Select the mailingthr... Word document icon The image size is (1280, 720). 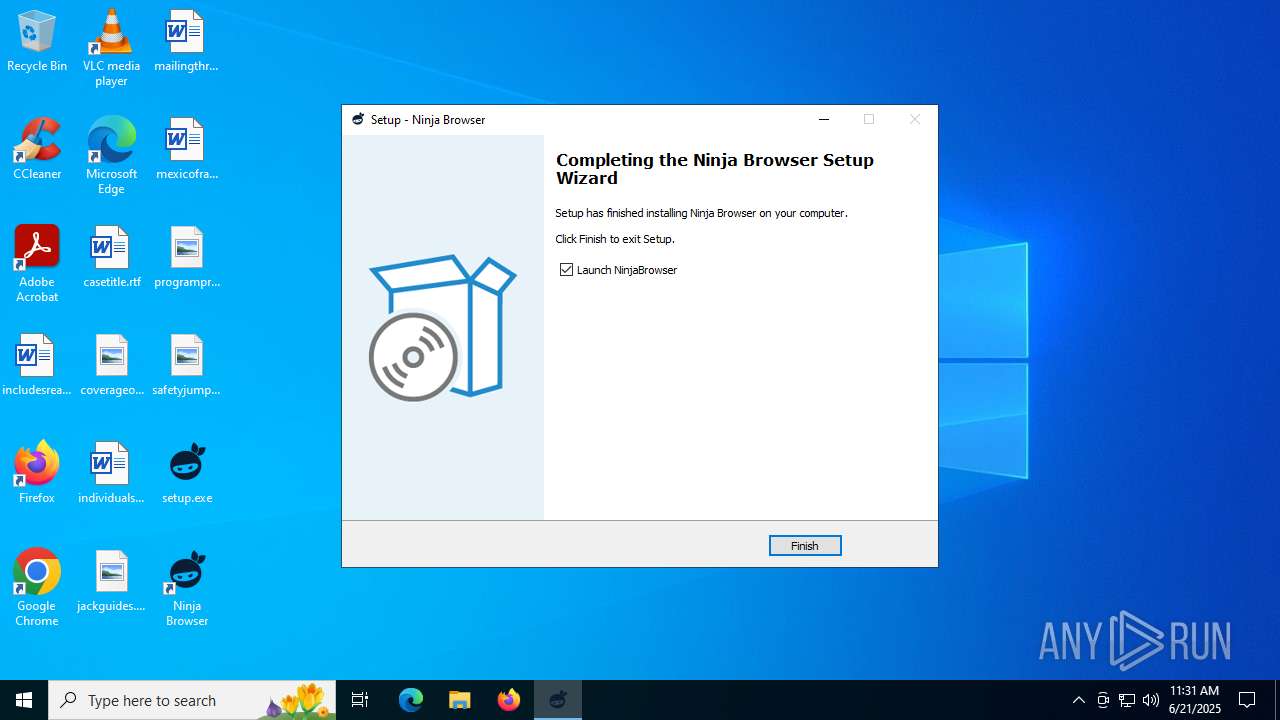[186, 41]
